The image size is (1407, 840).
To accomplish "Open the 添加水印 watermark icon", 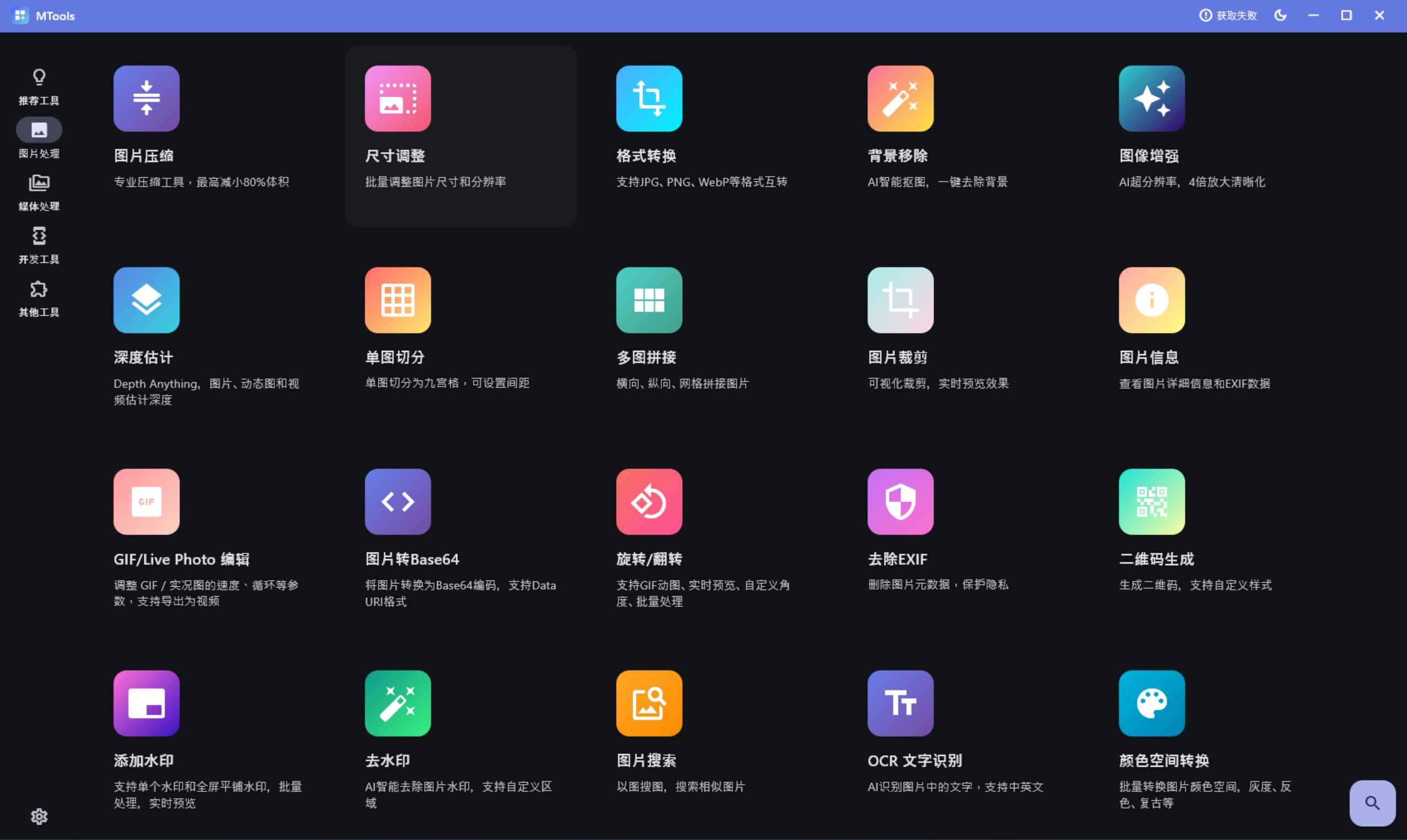I will click(146, 703).
